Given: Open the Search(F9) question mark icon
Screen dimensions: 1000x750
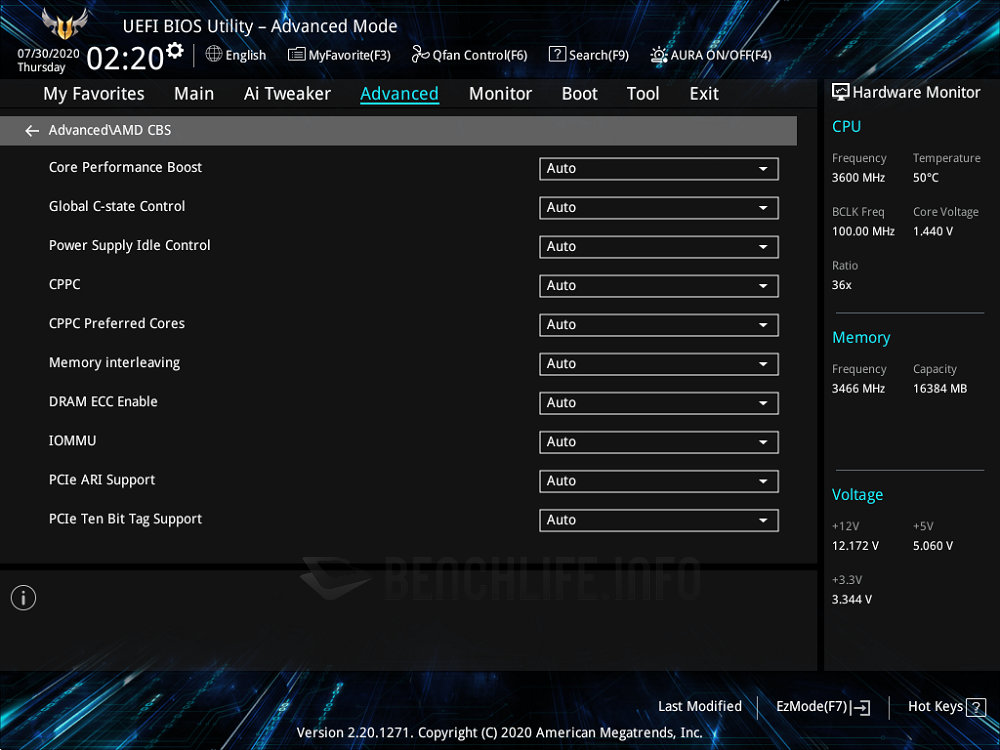Looking at the screenshot, I should pyautogui.click(x=557, y=55).
